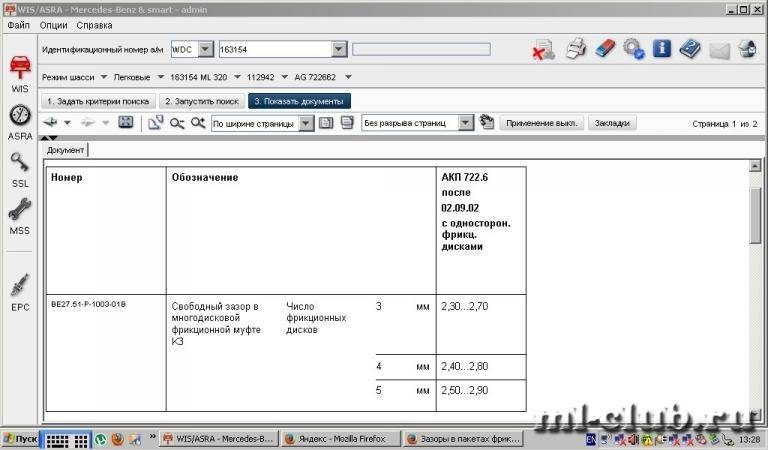Expand the Режим шасси dropdown
Screen dimensions: 768x450
[104, 77]
